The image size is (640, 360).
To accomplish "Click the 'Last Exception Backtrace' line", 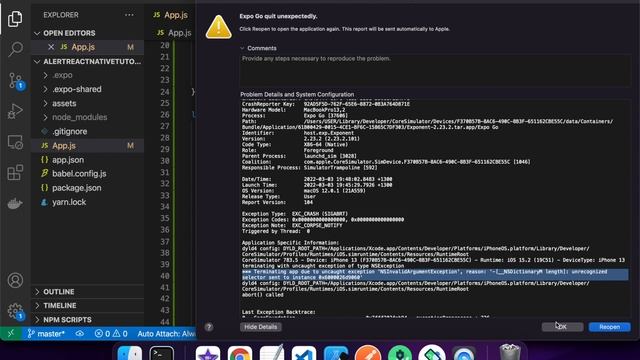I will (278, 312).
